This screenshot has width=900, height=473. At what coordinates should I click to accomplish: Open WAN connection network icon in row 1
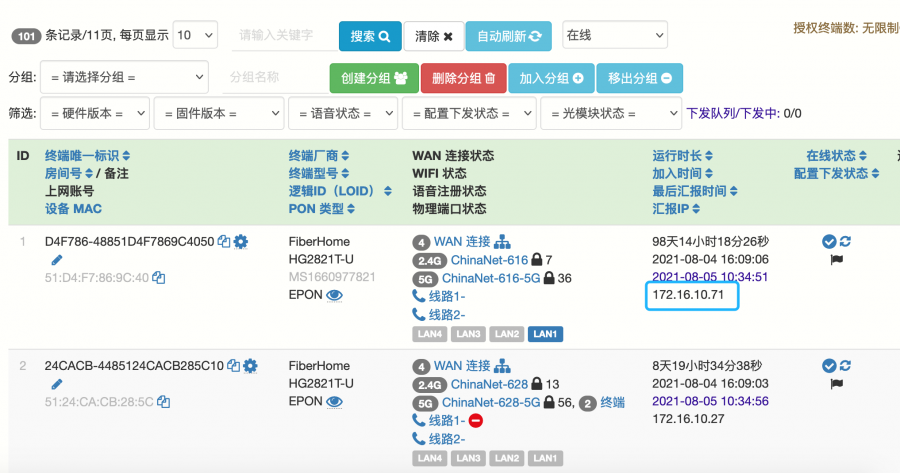(x=502, y=242)
